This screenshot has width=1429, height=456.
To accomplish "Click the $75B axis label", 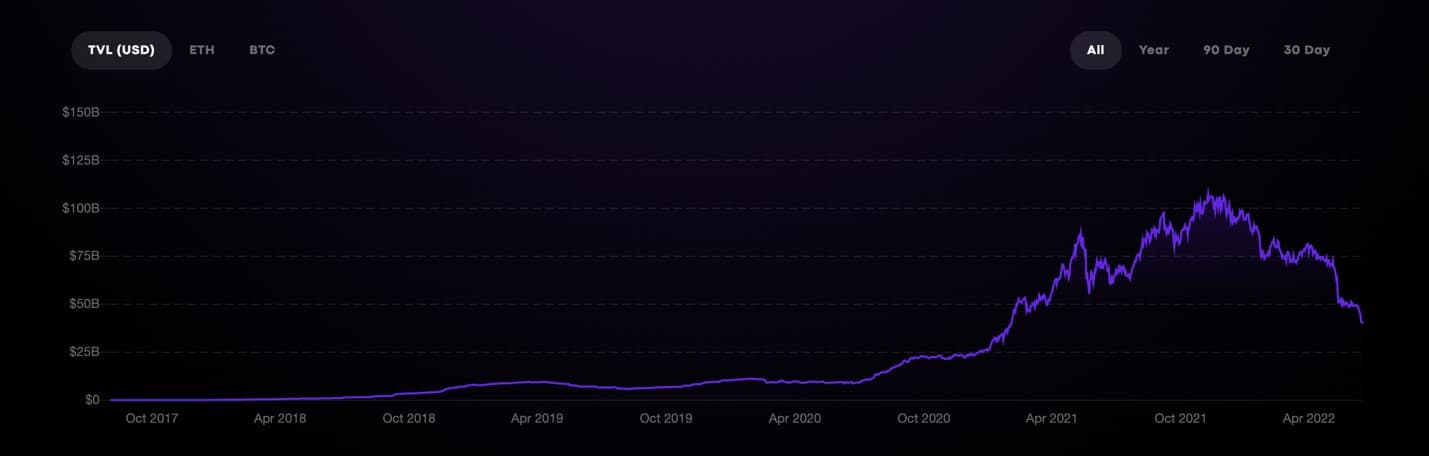I will [x=83, y=256].
